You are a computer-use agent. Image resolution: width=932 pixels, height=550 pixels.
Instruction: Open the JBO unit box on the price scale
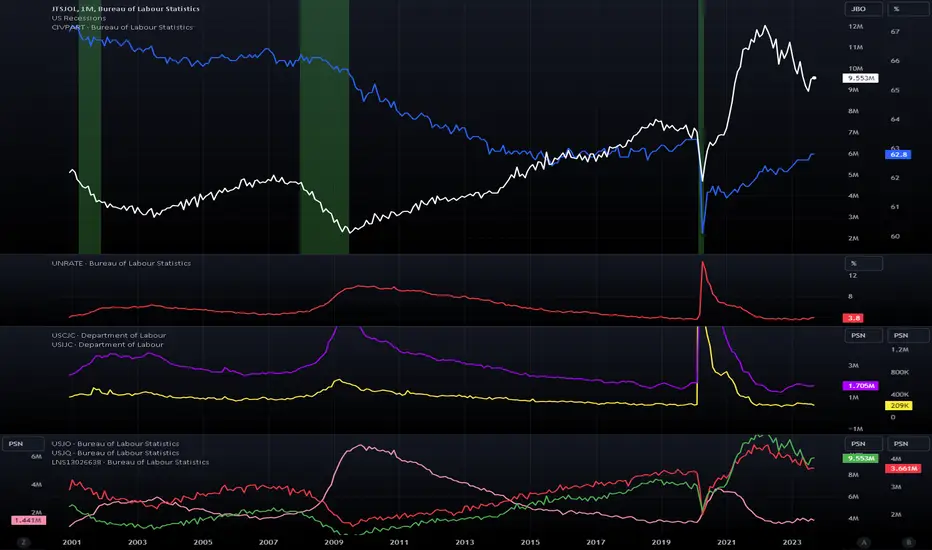864,9
